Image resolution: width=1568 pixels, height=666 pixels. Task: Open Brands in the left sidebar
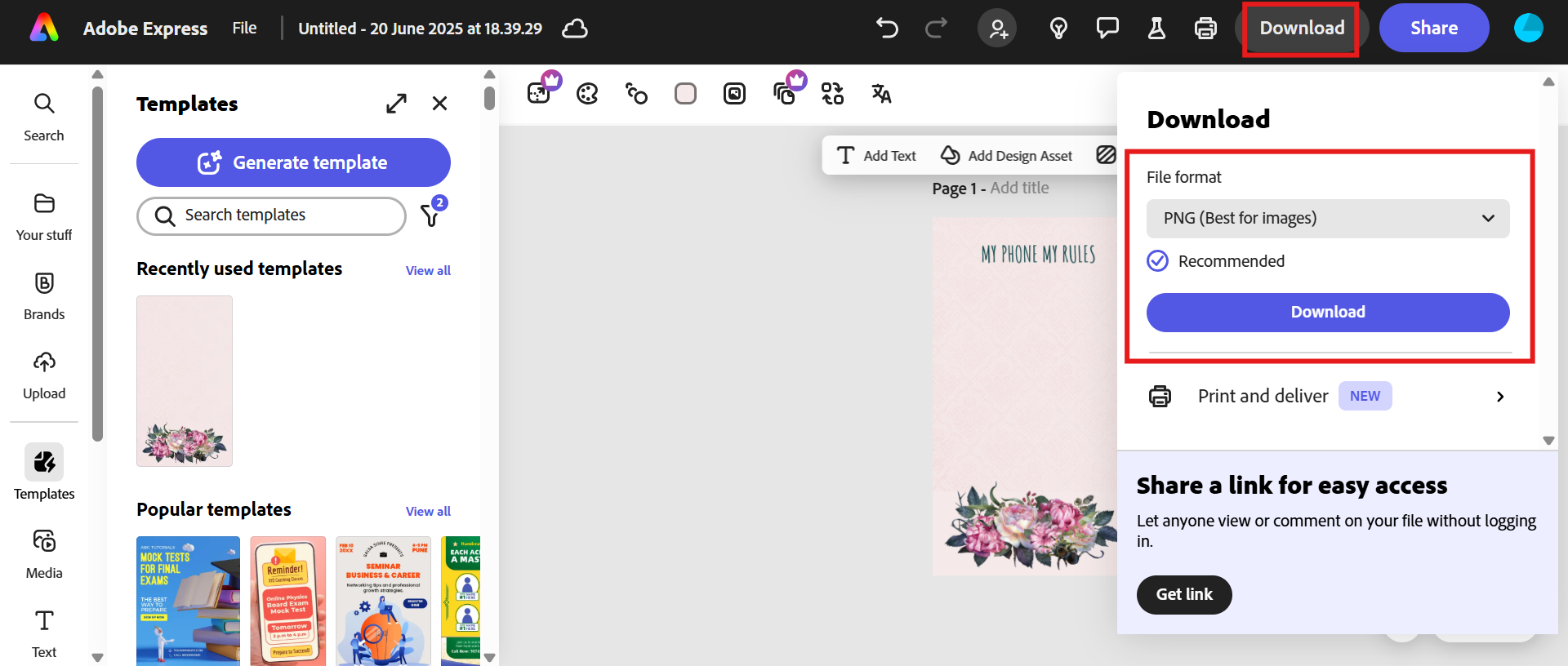[44, 296]
